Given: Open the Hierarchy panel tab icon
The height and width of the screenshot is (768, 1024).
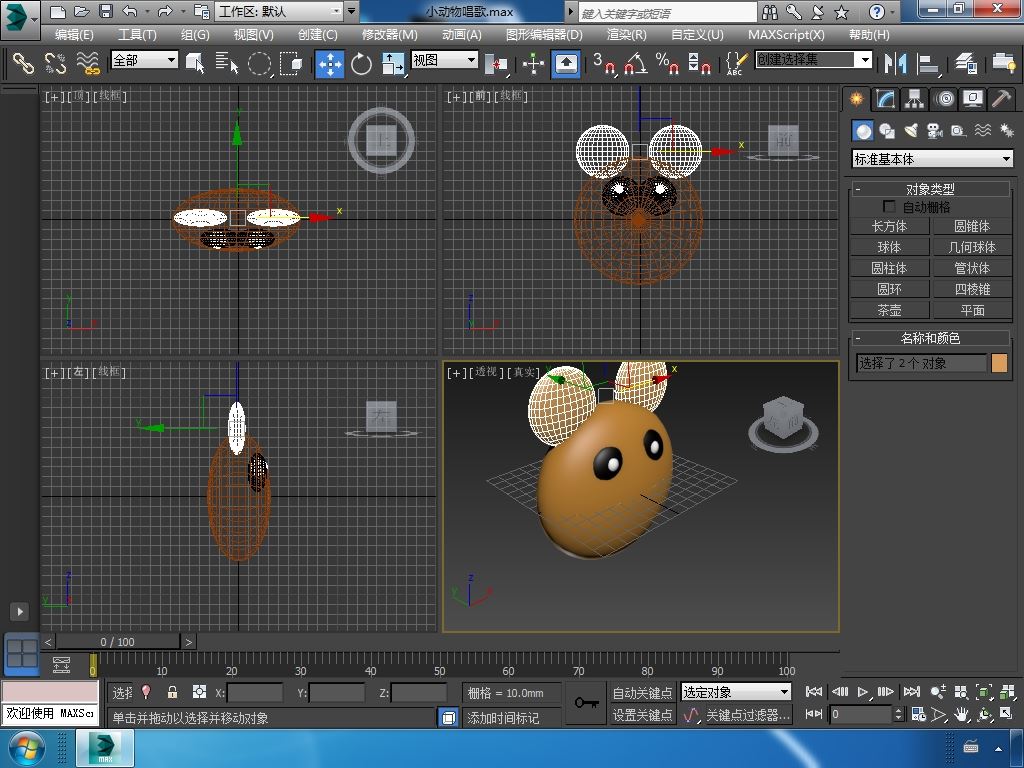Looking at the screenshot, I should coord(914,99).
